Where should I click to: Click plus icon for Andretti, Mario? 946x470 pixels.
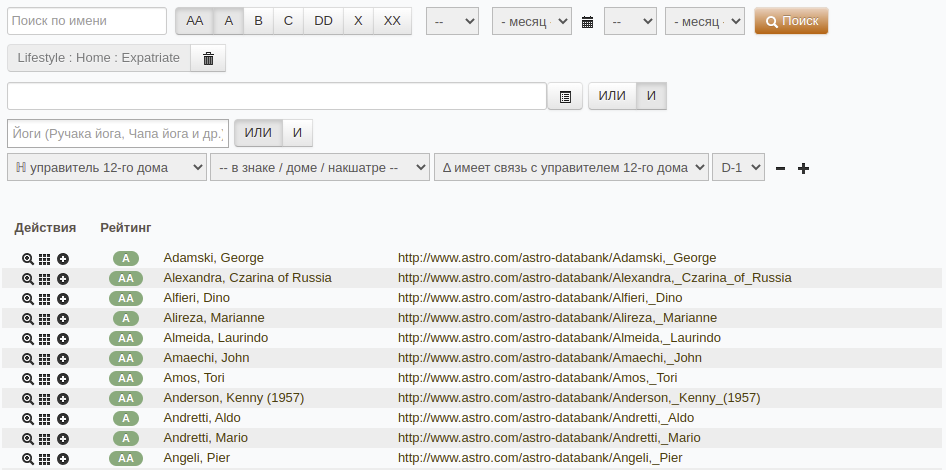coord(63,439)
